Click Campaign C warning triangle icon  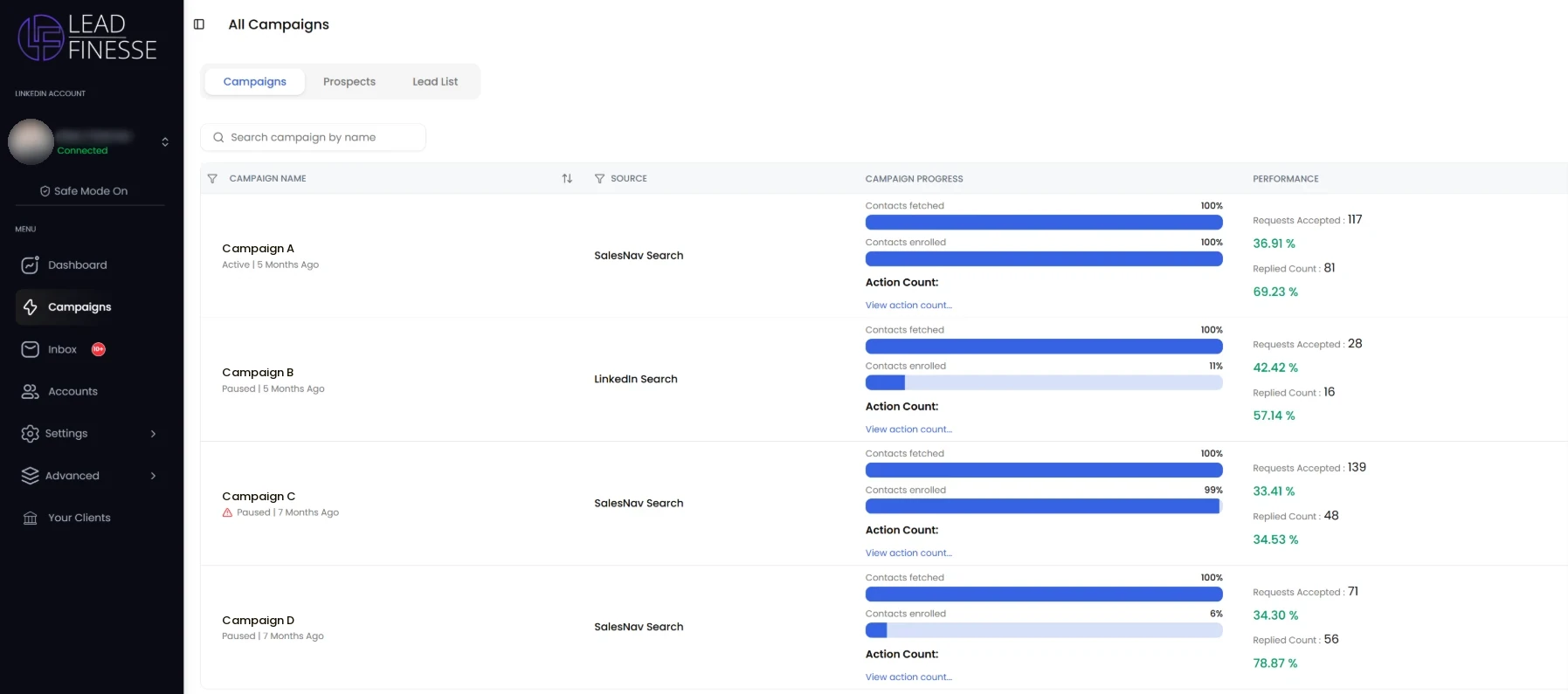(227, 512)
